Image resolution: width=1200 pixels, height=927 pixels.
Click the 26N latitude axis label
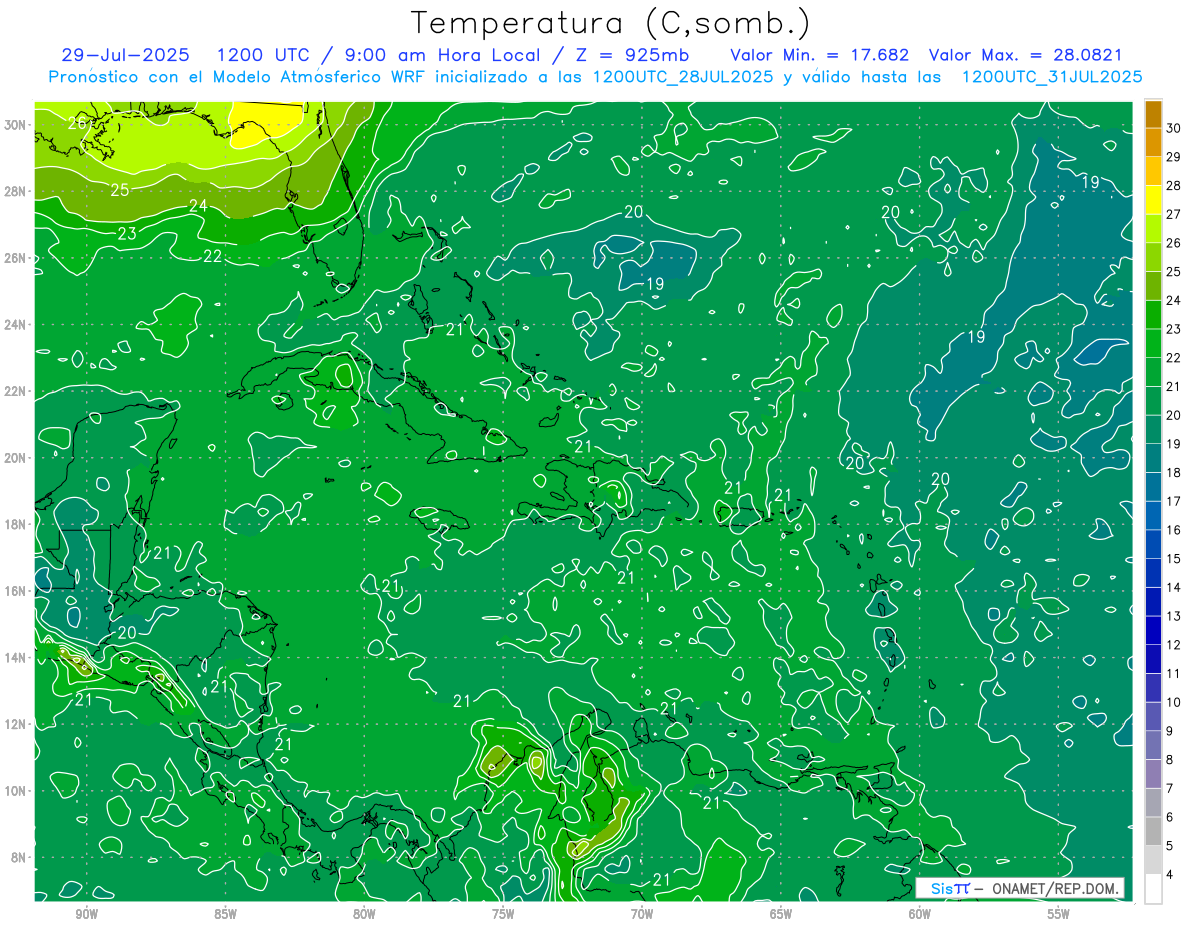16,258
